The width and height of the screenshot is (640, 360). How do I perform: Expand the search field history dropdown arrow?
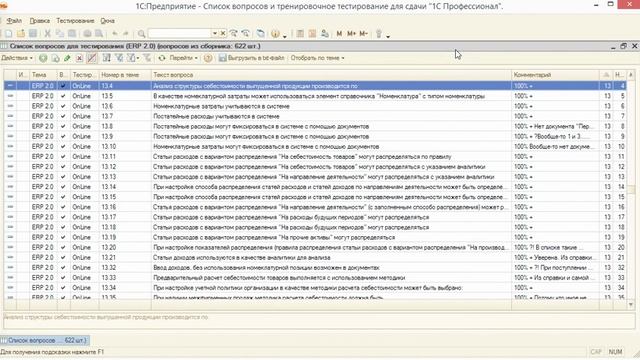(x=215, y=33)
